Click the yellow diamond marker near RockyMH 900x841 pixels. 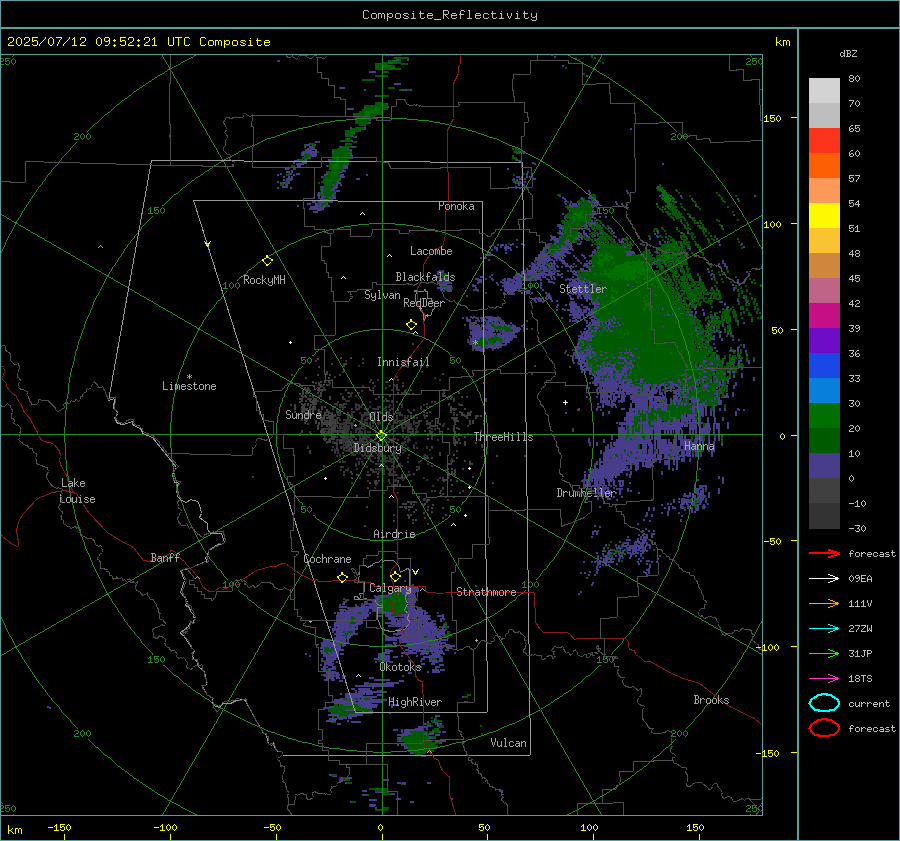coord(267,261)
